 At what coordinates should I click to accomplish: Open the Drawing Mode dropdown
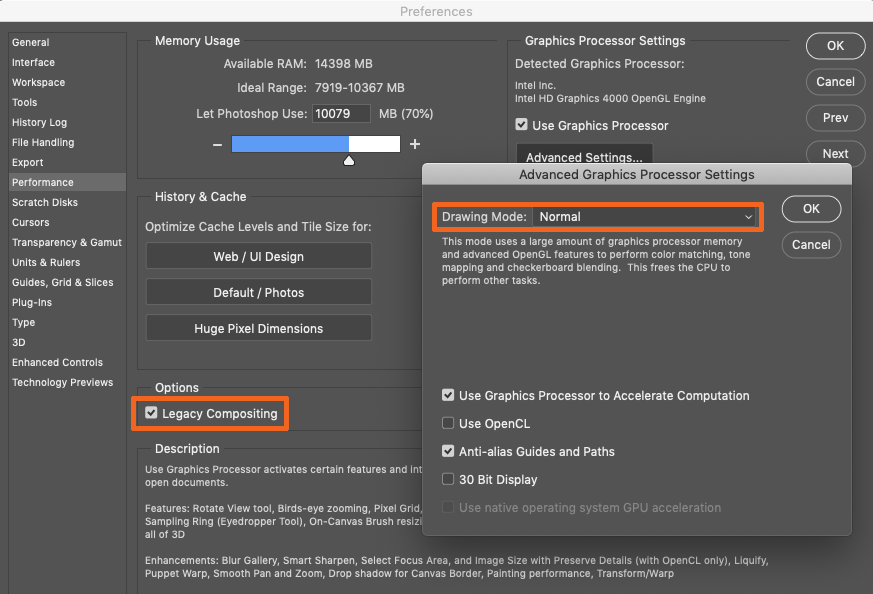tap(644, 217)
